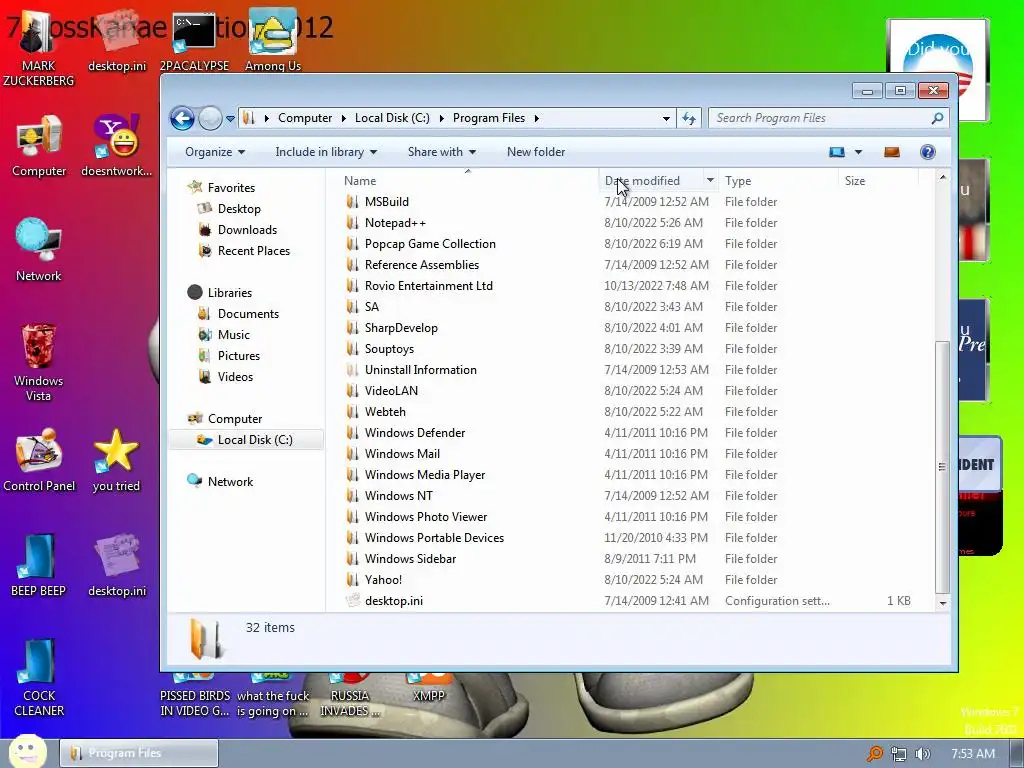Click Program Files taskbar button
This screenshot has width=1024, height=768.
[x=139, y=753]
